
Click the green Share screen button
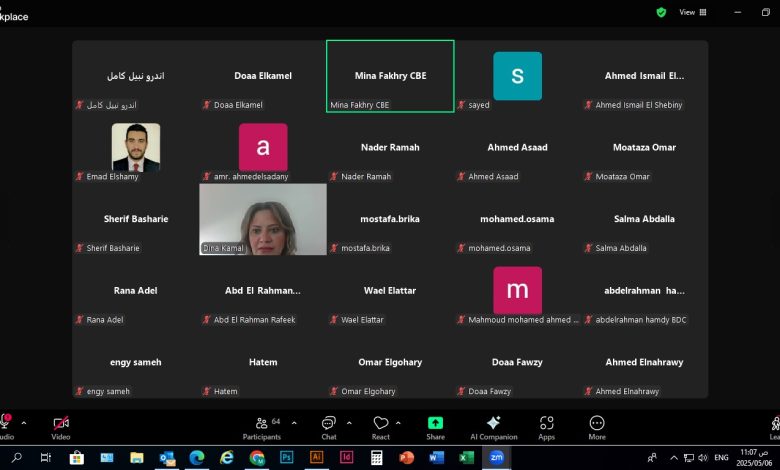[x=435, y=428]
